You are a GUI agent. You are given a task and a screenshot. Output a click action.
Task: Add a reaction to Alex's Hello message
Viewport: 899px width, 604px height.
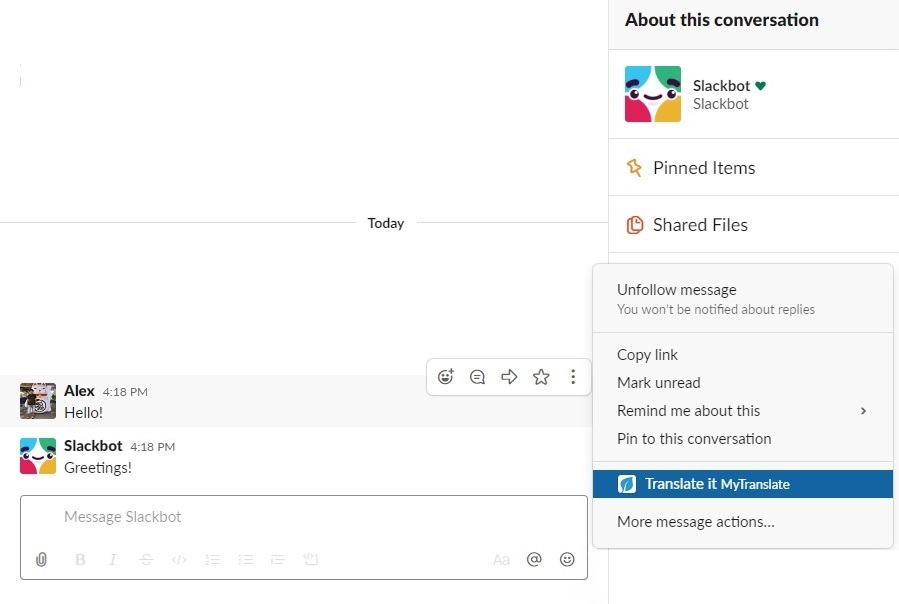pos(445,377)
